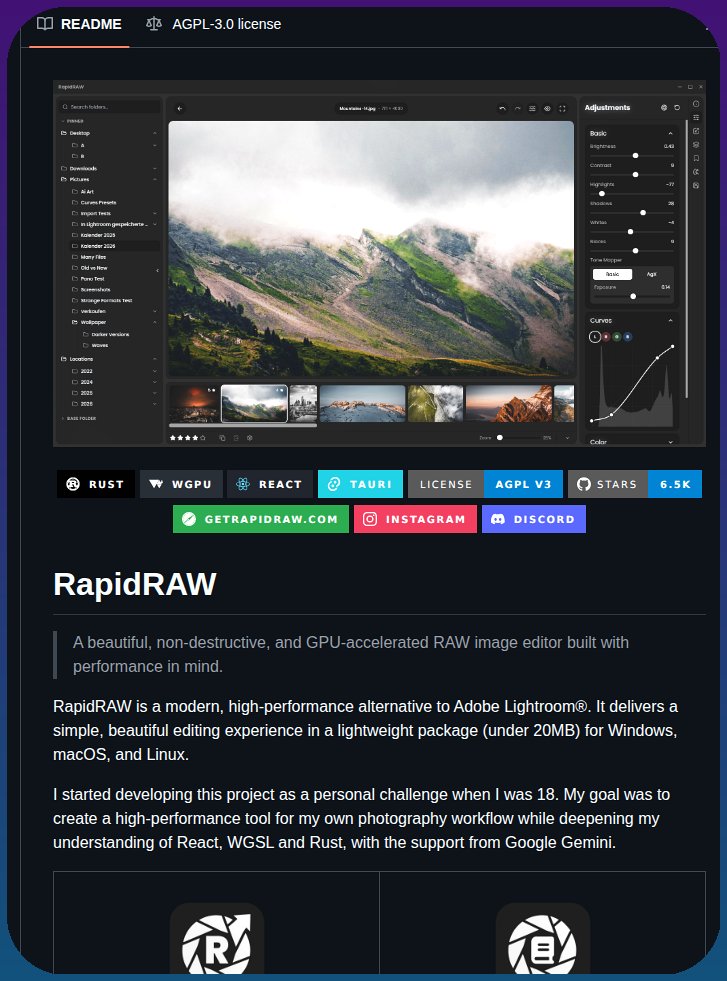Collapse the left folder panel arrow
727x981 pixels.
click(157, 270)
